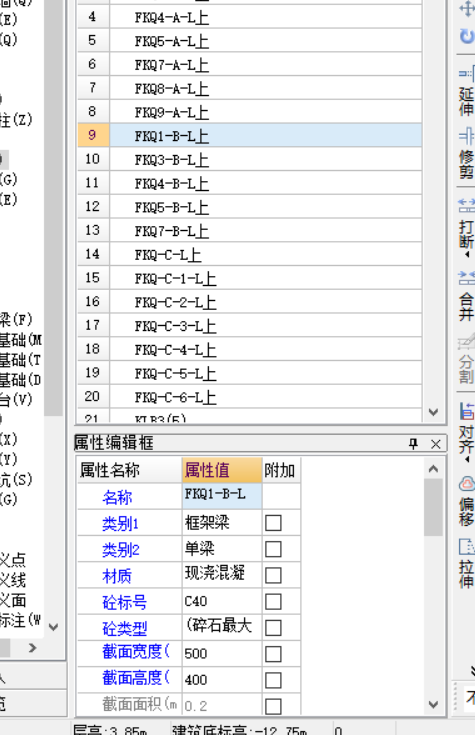Screen dimensions: 475x735
Task: Select row 6 FKQ7-A-L上
Action: coord(249,64)
